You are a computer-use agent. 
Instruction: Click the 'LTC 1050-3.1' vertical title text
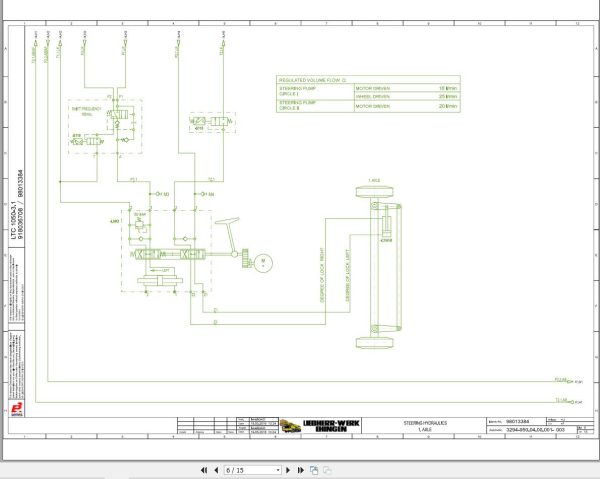tap(14, 220)
